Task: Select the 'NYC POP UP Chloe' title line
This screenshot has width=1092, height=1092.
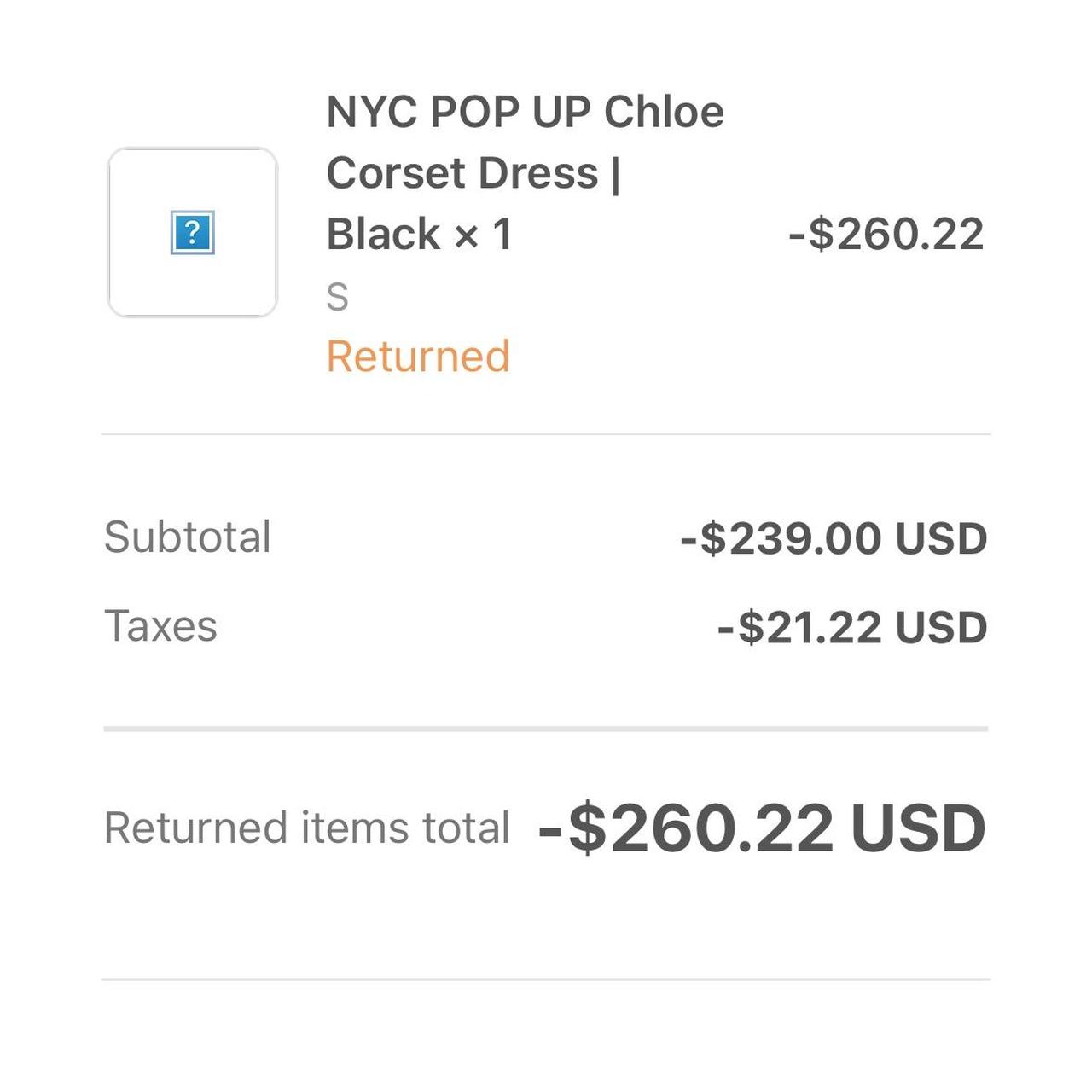Action: (526, 112)
